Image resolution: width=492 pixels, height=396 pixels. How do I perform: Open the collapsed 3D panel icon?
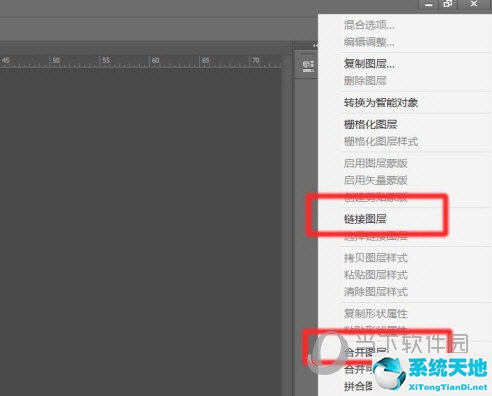[308, 66]
